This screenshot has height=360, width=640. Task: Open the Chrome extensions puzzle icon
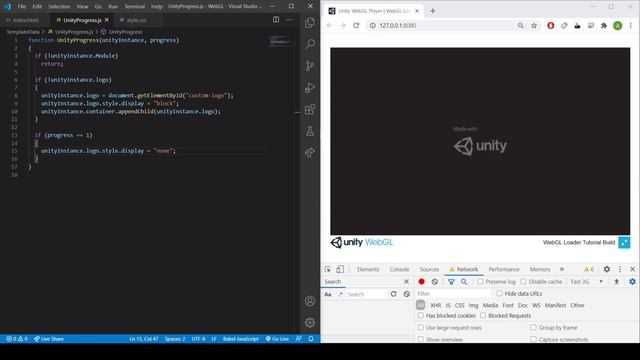(x=604, y=25)
